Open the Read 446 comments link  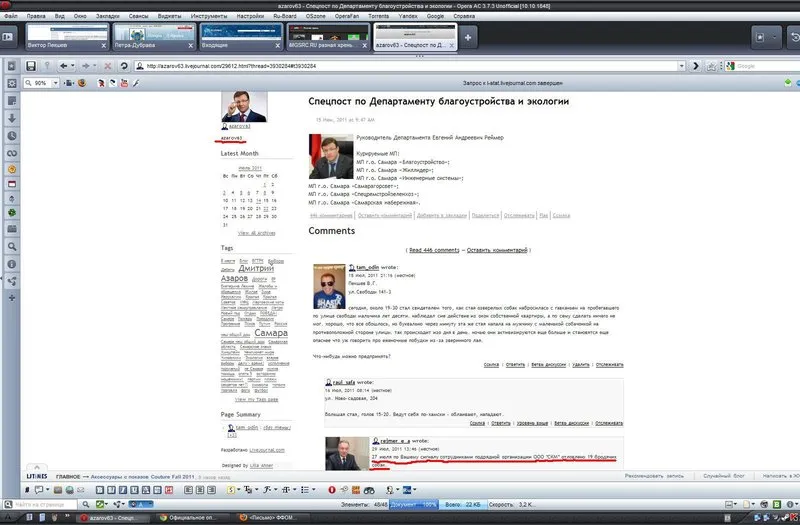(x=434, y=251)
